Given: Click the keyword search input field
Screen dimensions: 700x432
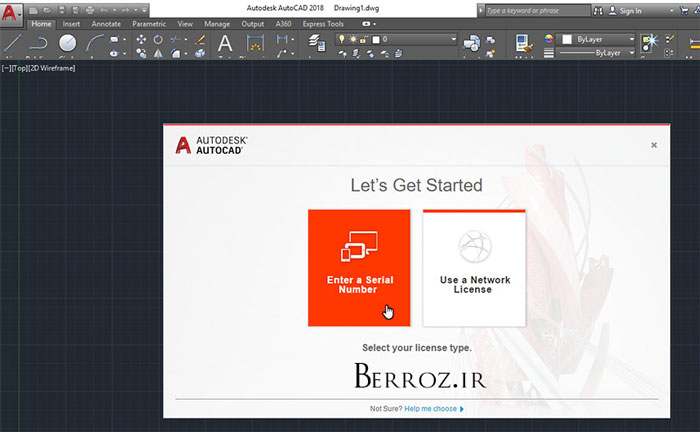Looking at the screenshot, I should tap(538, 10).
